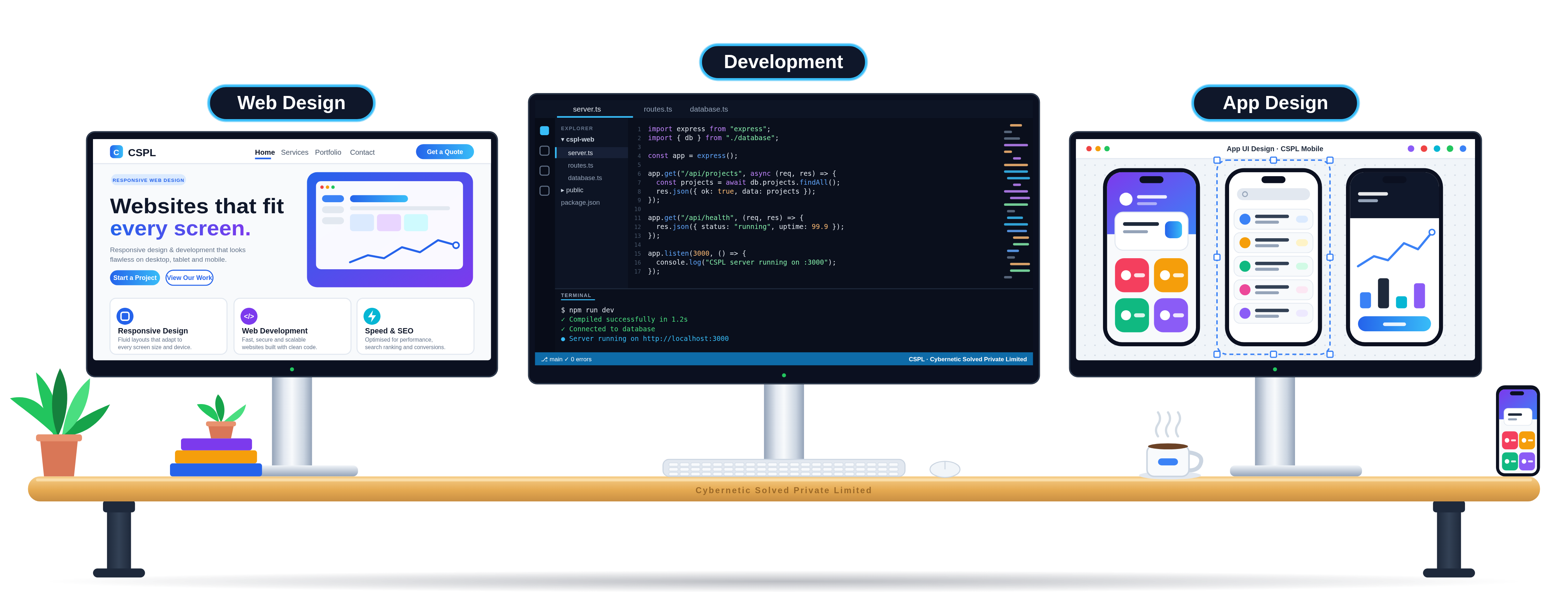Image resolution: width=1568 pixels, height=592 pixels.
Task: Open the Contact nav link
Action: [362, 152]
